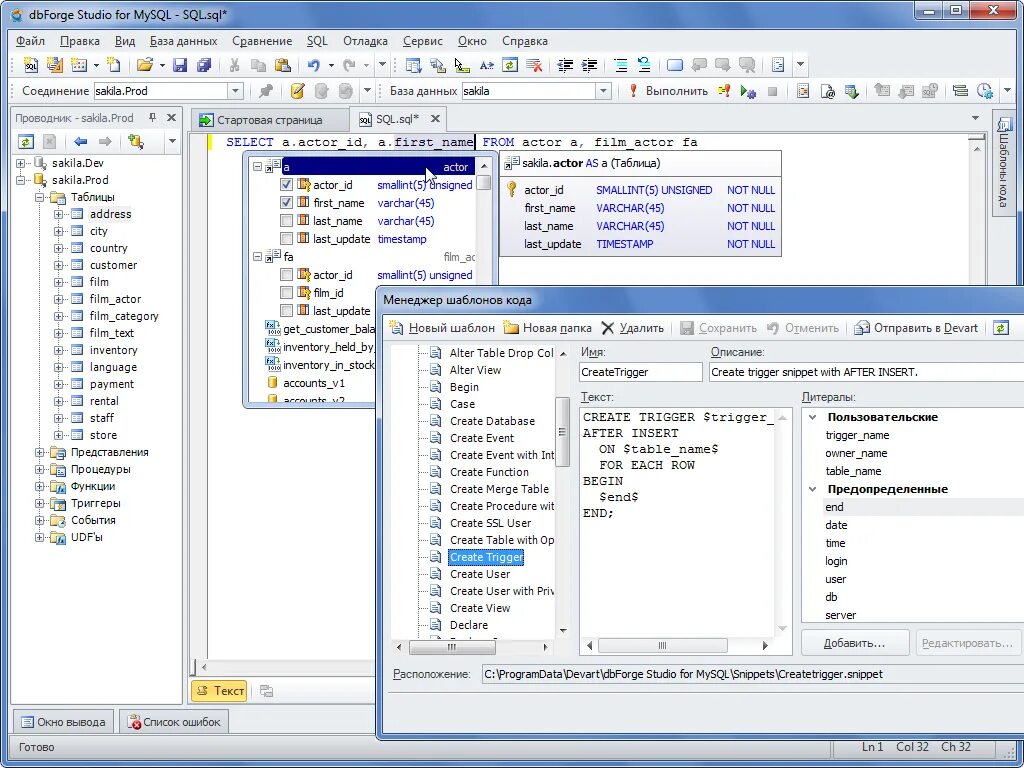
Task: Click the New SQL document icon
Action: click(x=31, y=65)
